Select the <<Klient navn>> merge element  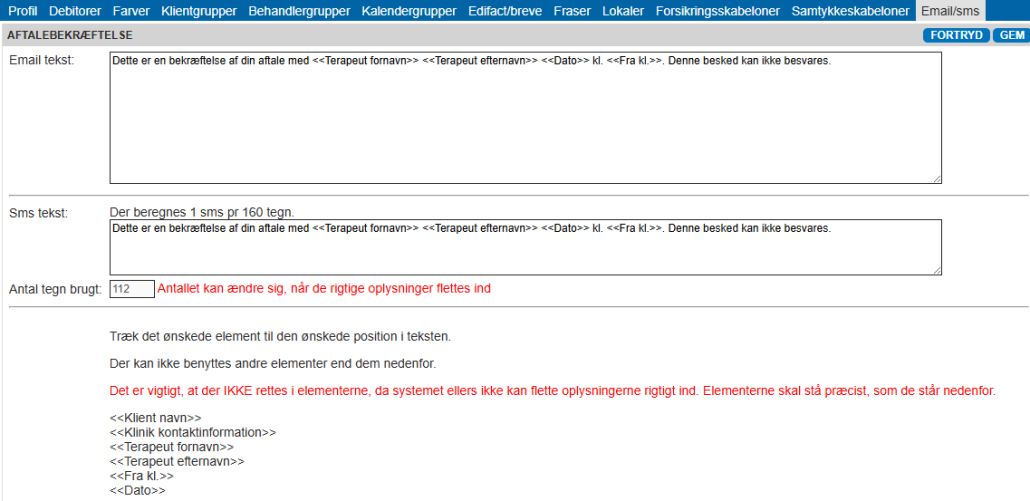click(155, 418)
